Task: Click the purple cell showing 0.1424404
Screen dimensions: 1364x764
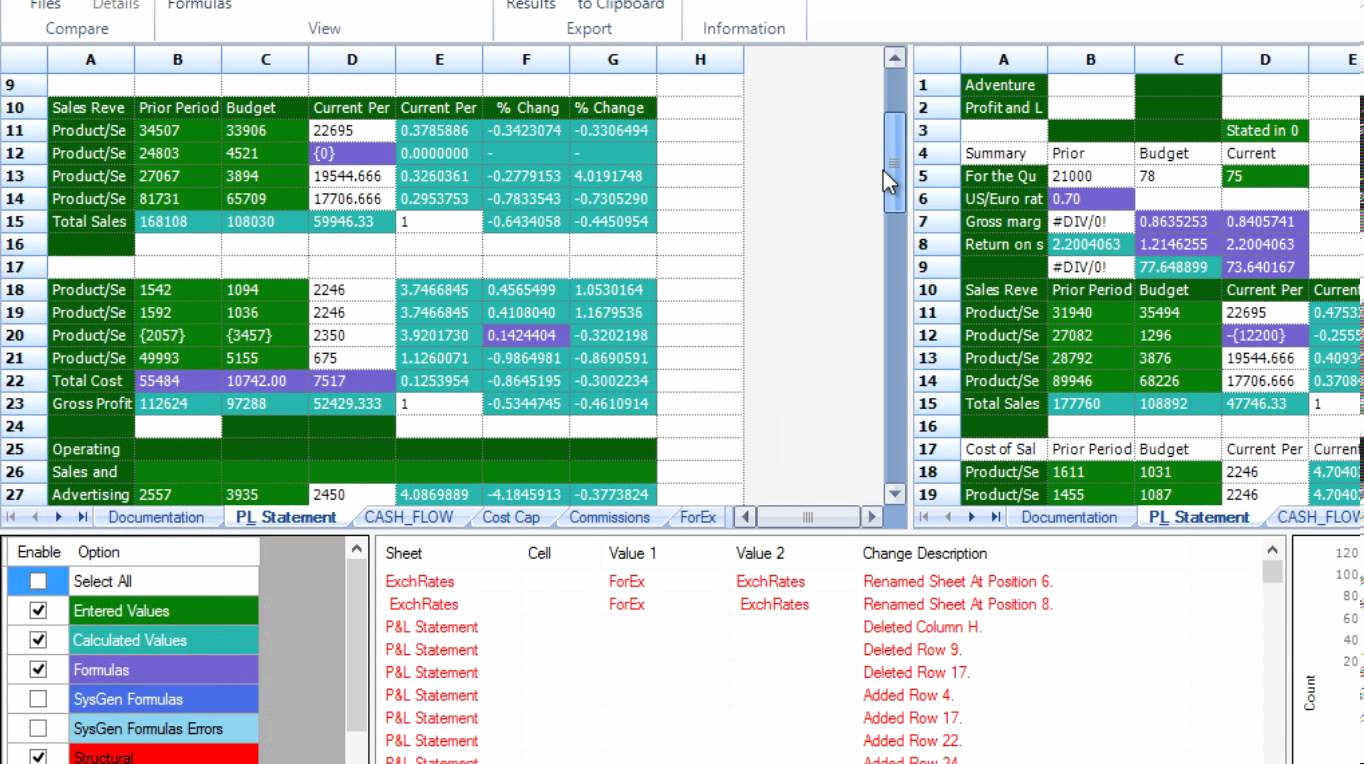Action: coord(526,335)
